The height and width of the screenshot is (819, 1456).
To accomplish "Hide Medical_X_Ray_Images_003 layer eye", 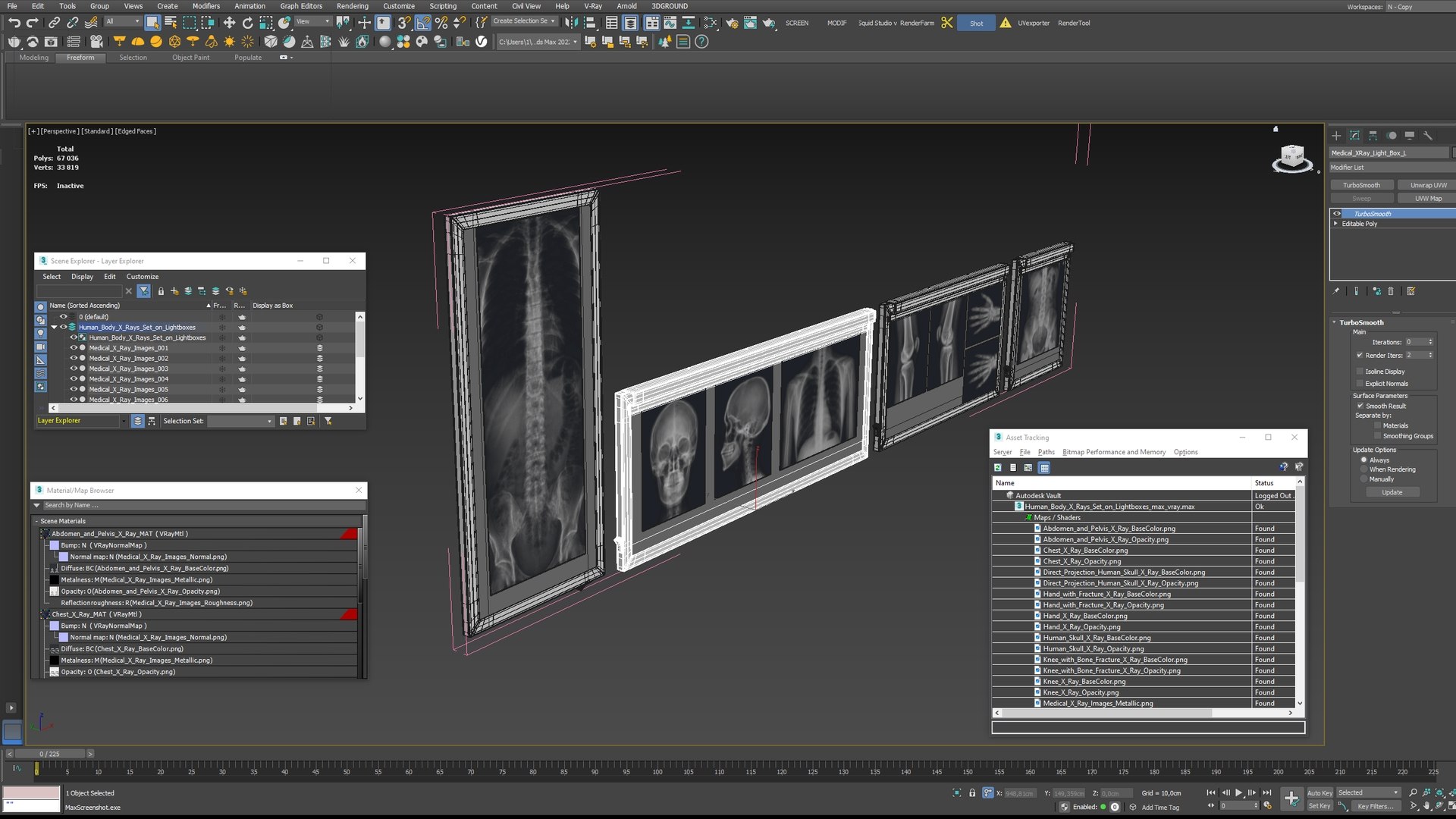I will [74, 369].
